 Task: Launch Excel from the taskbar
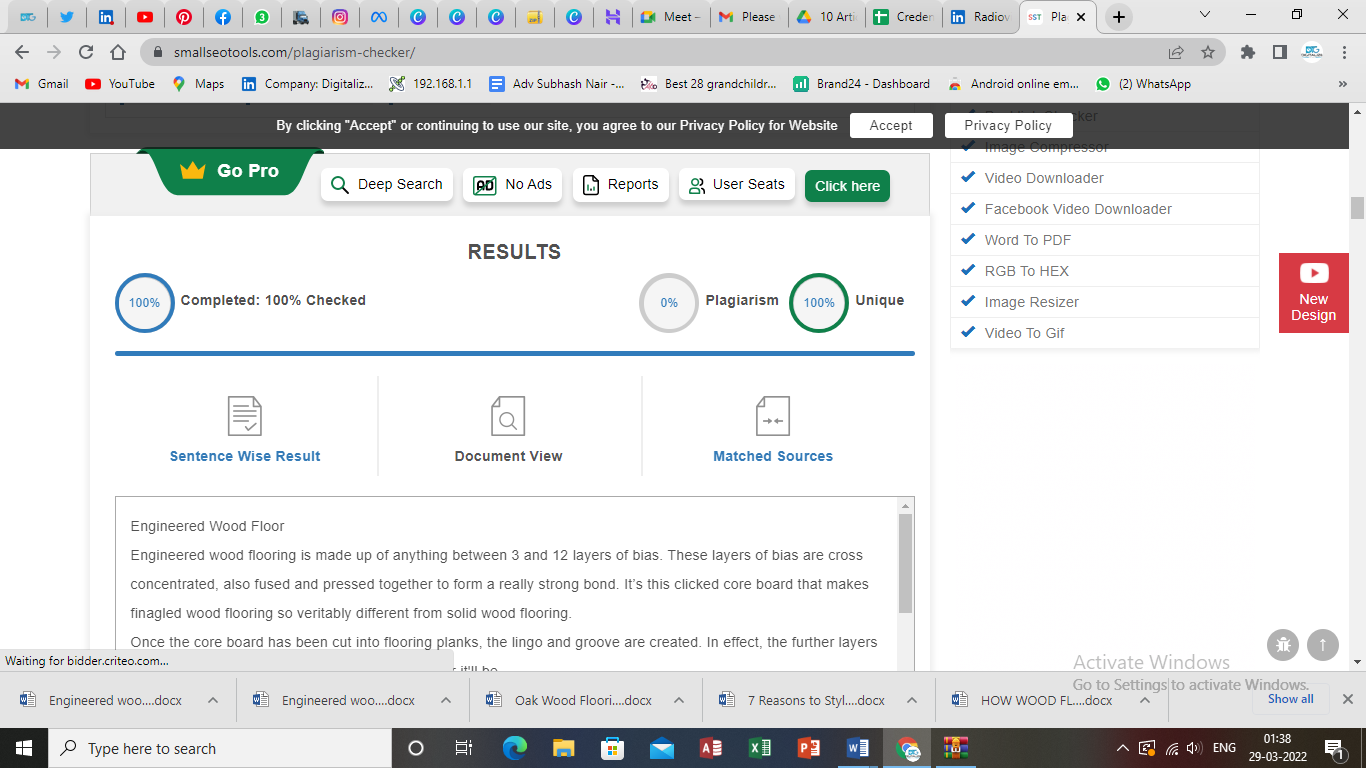coord(760,748)
